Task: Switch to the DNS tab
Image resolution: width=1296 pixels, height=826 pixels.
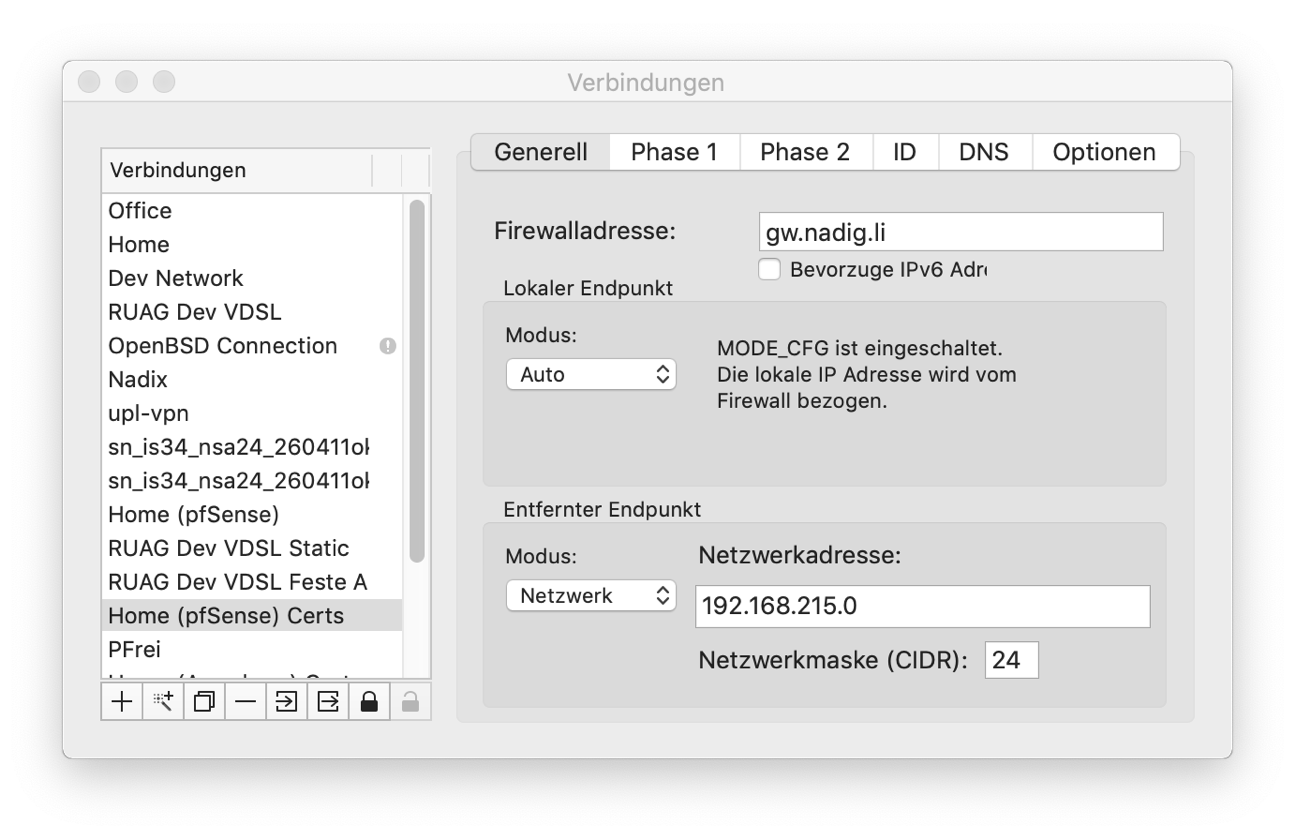Action: pos(983,152)
